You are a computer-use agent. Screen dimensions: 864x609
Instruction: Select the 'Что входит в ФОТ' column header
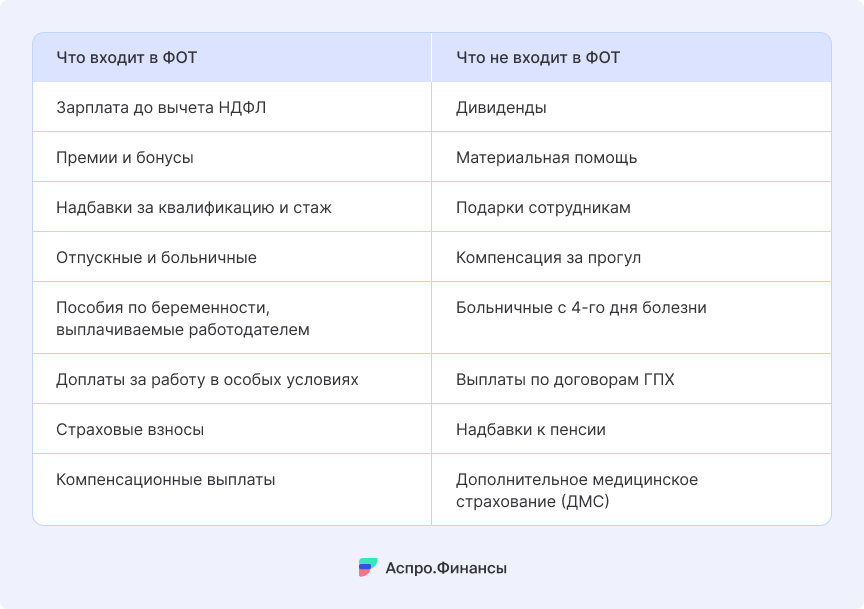[x=232, y=57]
